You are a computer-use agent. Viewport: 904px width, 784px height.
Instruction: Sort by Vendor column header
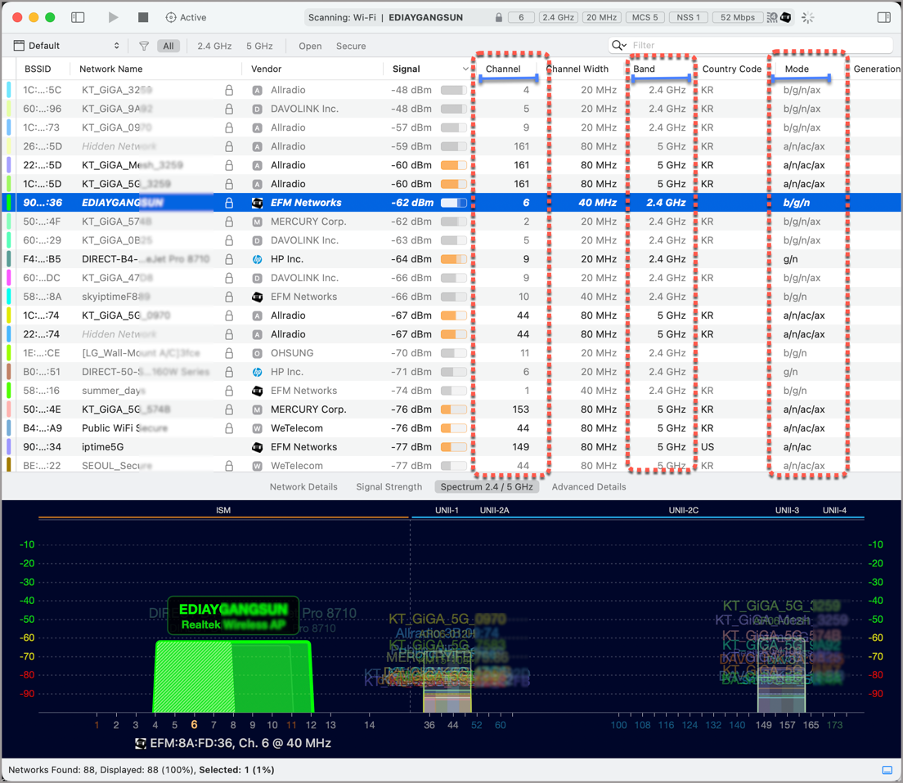point(266,69)
